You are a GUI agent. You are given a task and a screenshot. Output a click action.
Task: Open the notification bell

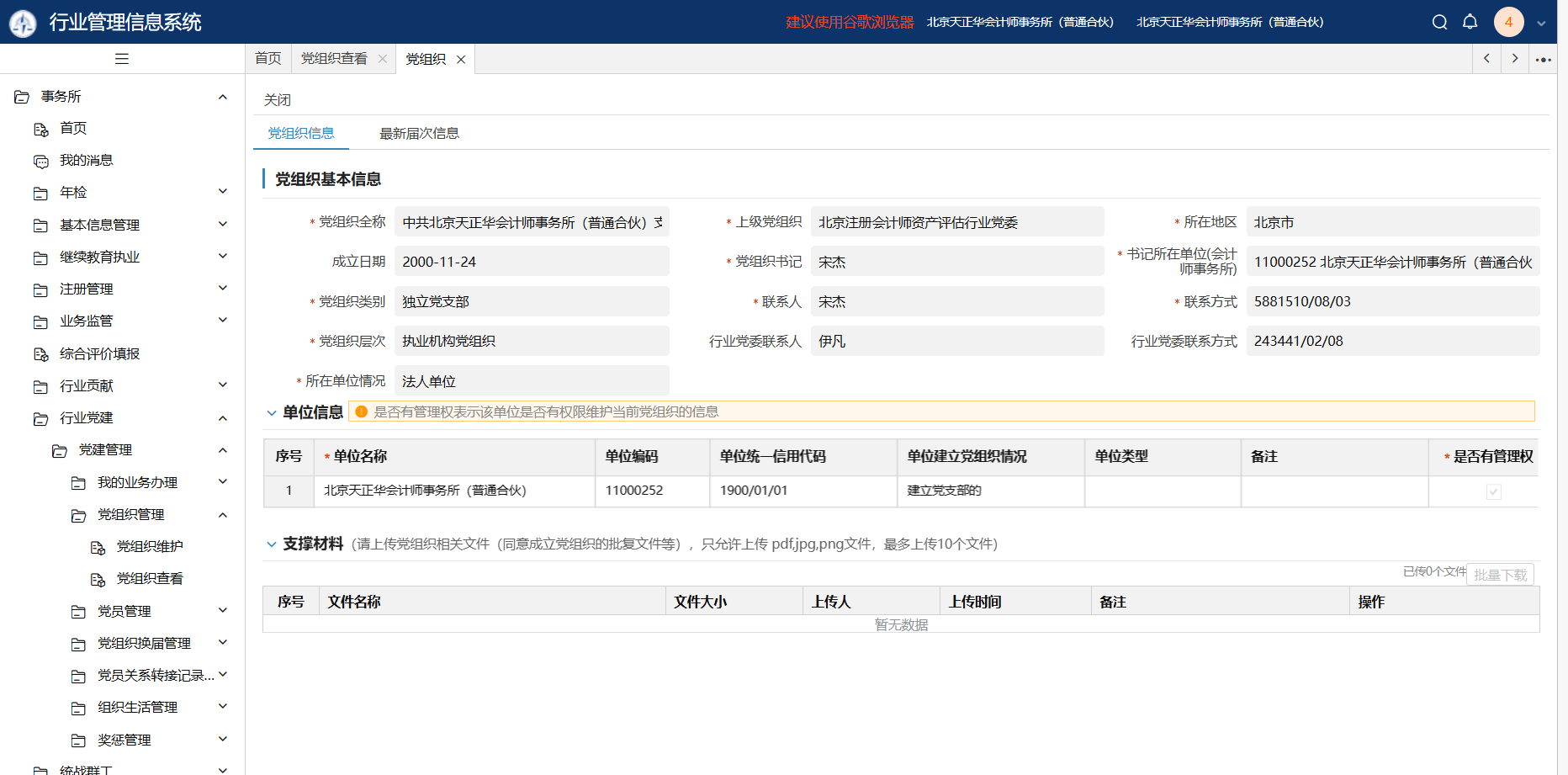(x=1470, y=22)
